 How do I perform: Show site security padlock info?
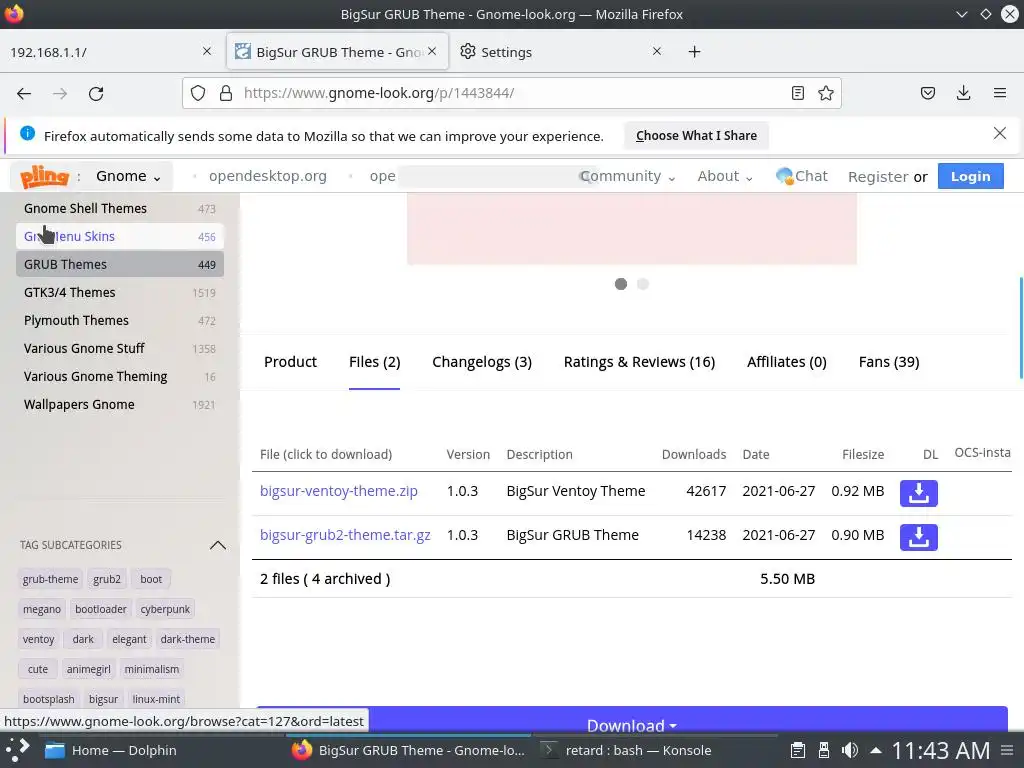[226, 93]
